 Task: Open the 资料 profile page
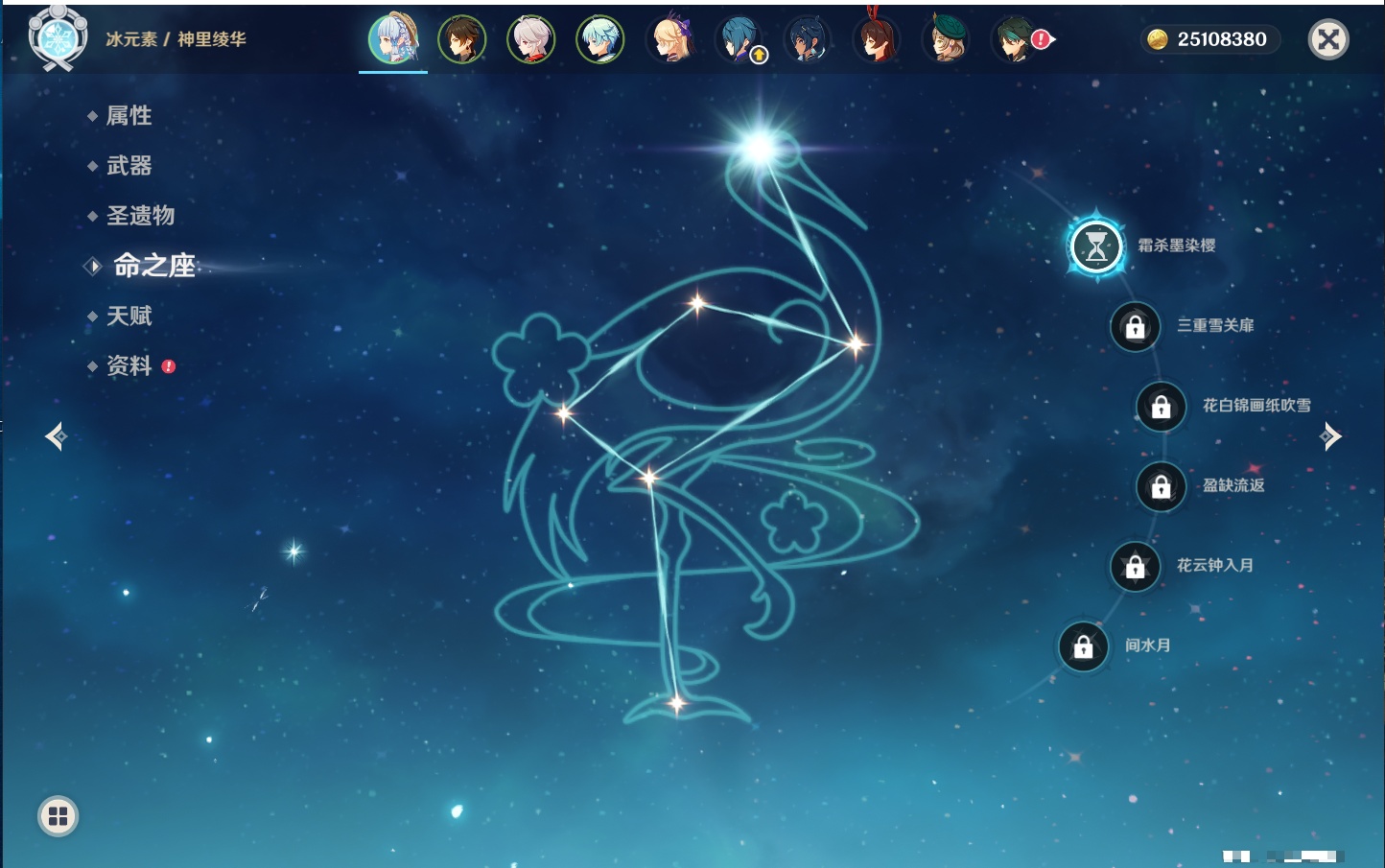(x=129, y=365)
